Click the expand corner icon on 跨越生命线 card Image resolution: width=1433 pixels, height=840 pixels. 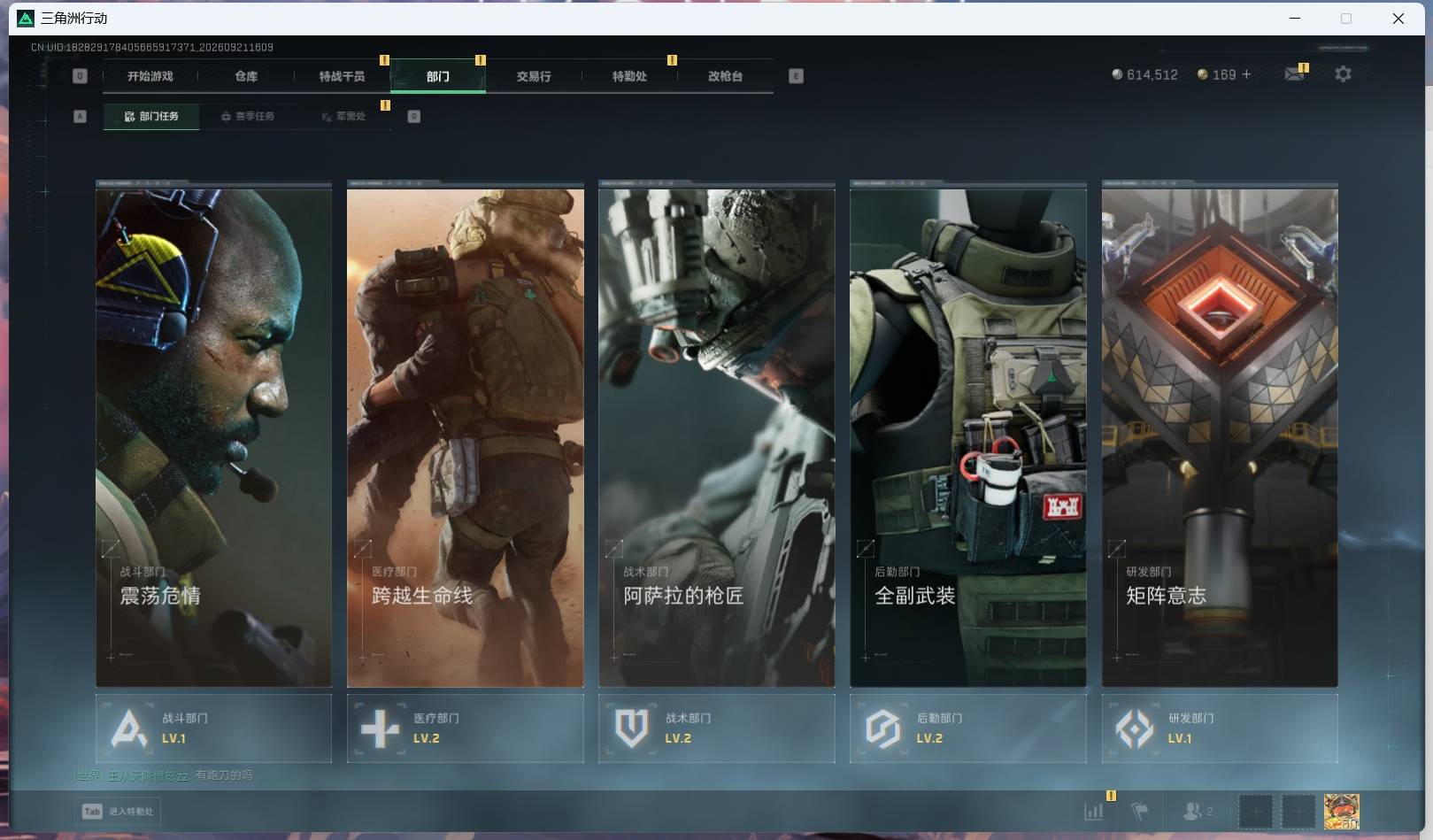(x=362, y=549)
